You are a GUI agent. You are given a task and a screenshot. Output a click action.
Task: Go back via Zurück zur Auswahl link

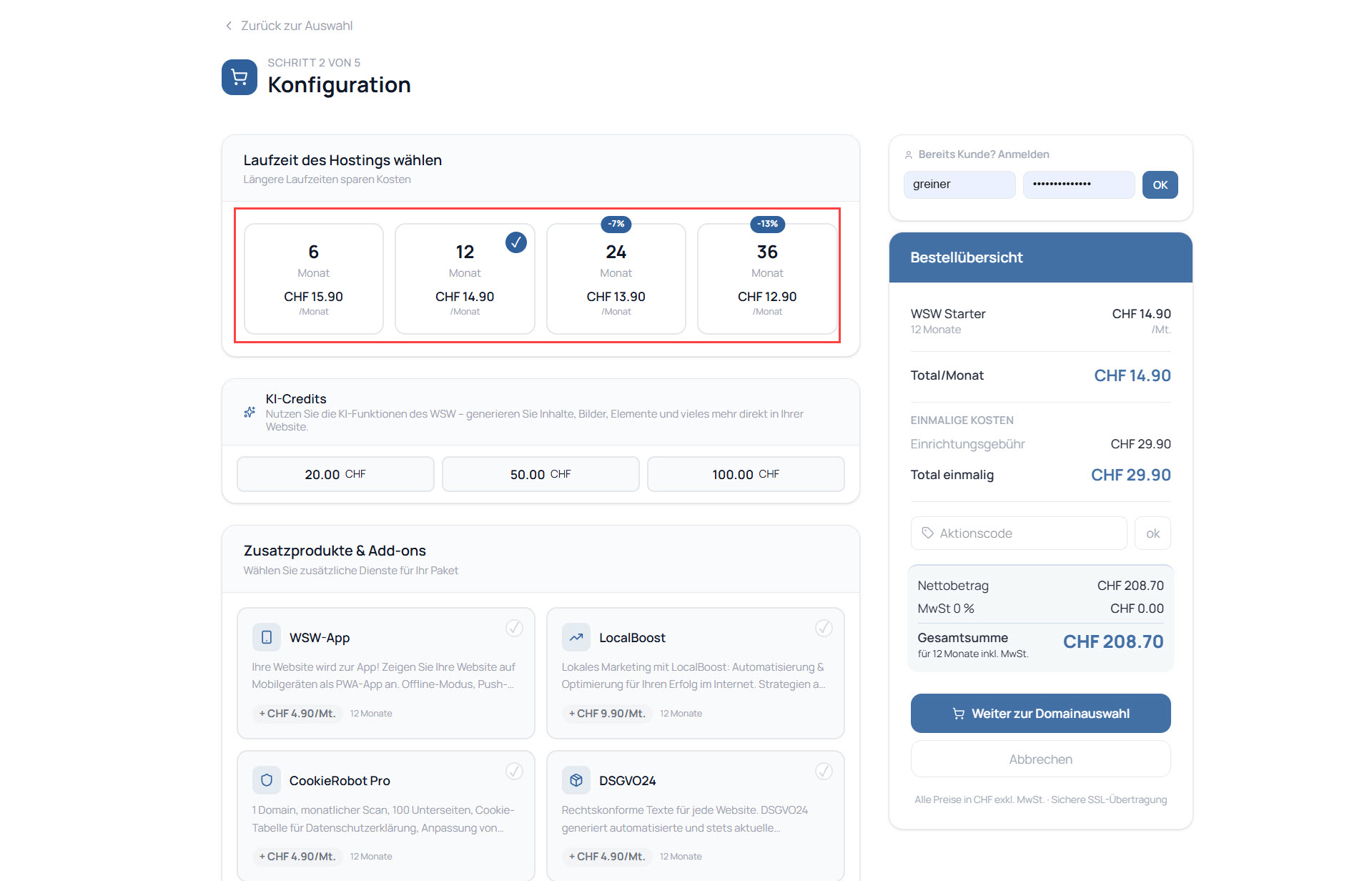(296, 26)
